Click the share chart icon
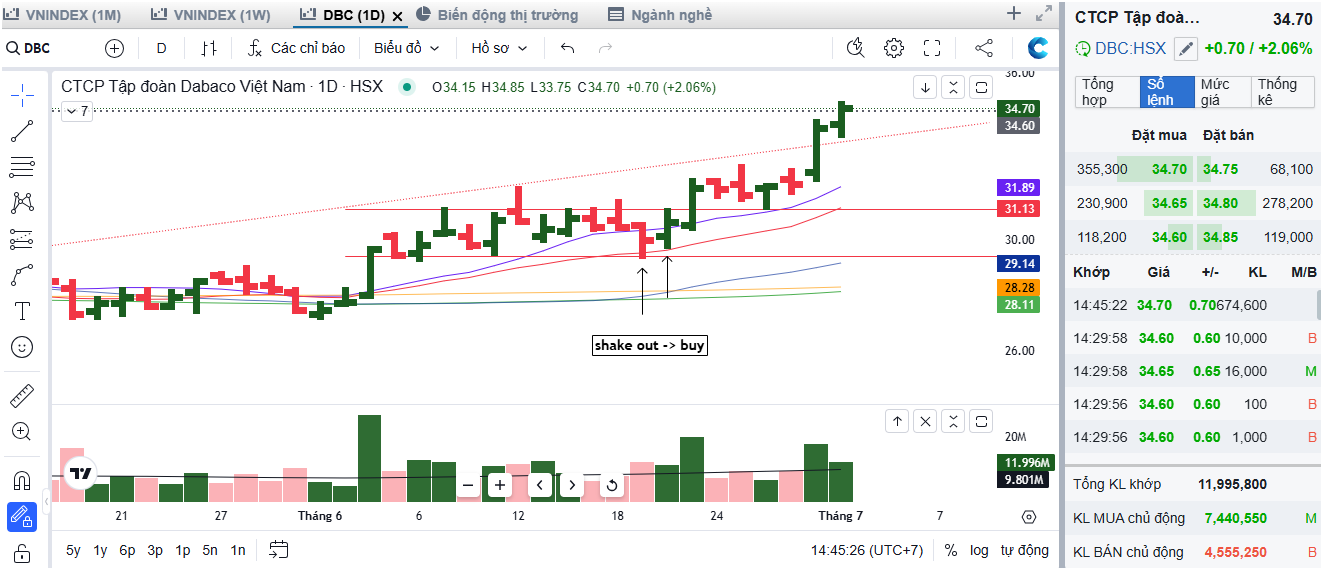 983,48
